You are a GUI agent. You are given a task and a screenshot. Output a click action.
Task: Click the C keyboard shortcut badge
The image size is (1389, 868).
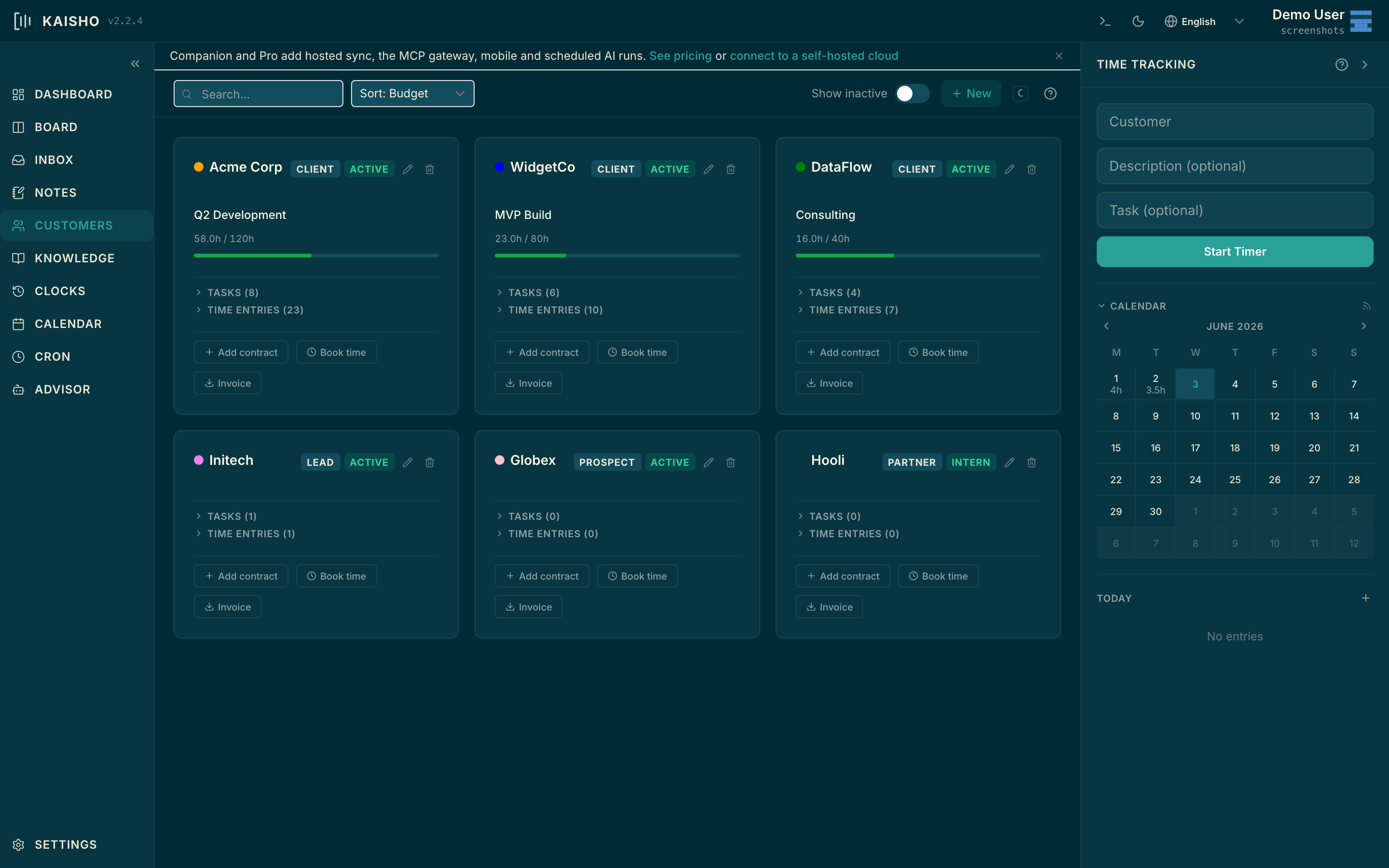tap(1021, 94)
